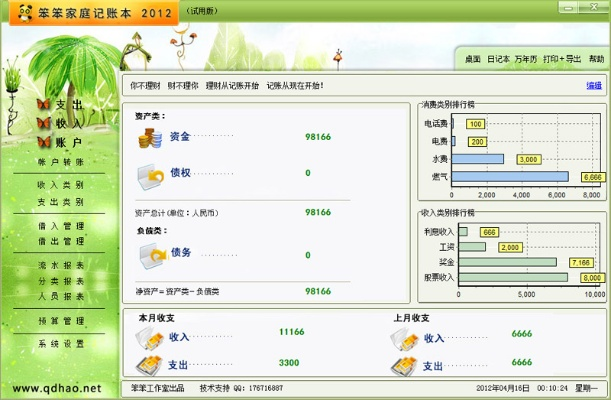Click the 债务 label link
Viewport: 611px width, 400px height.
click(181, 252)
